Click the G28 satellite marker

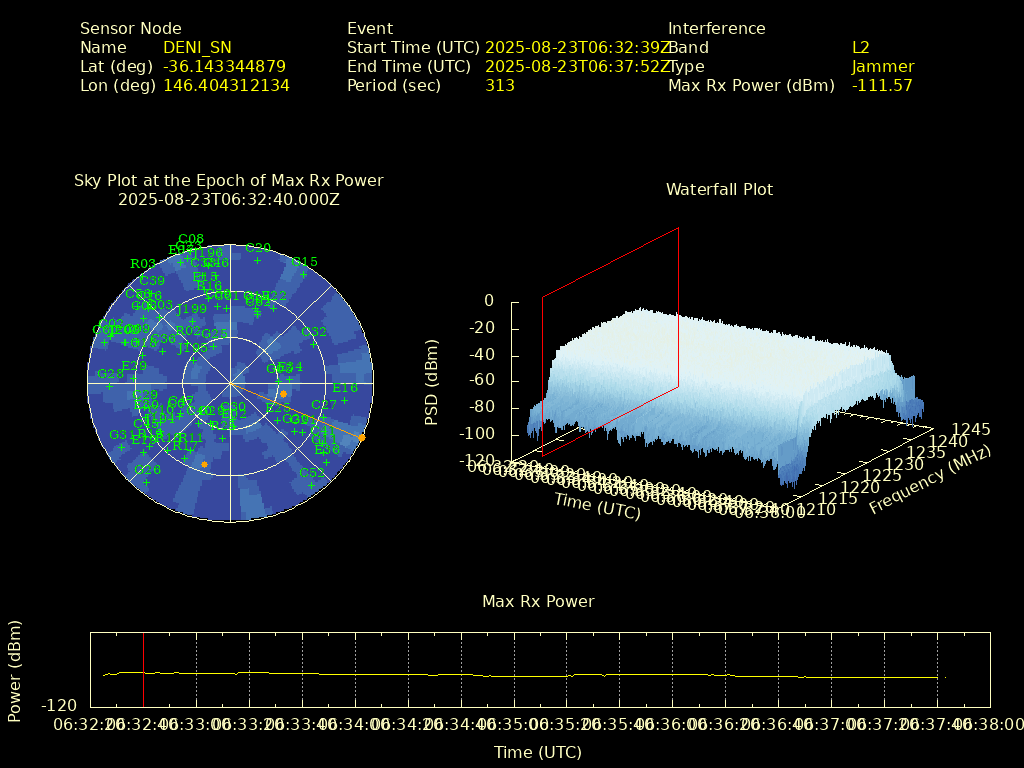click(x=110, y=385)
